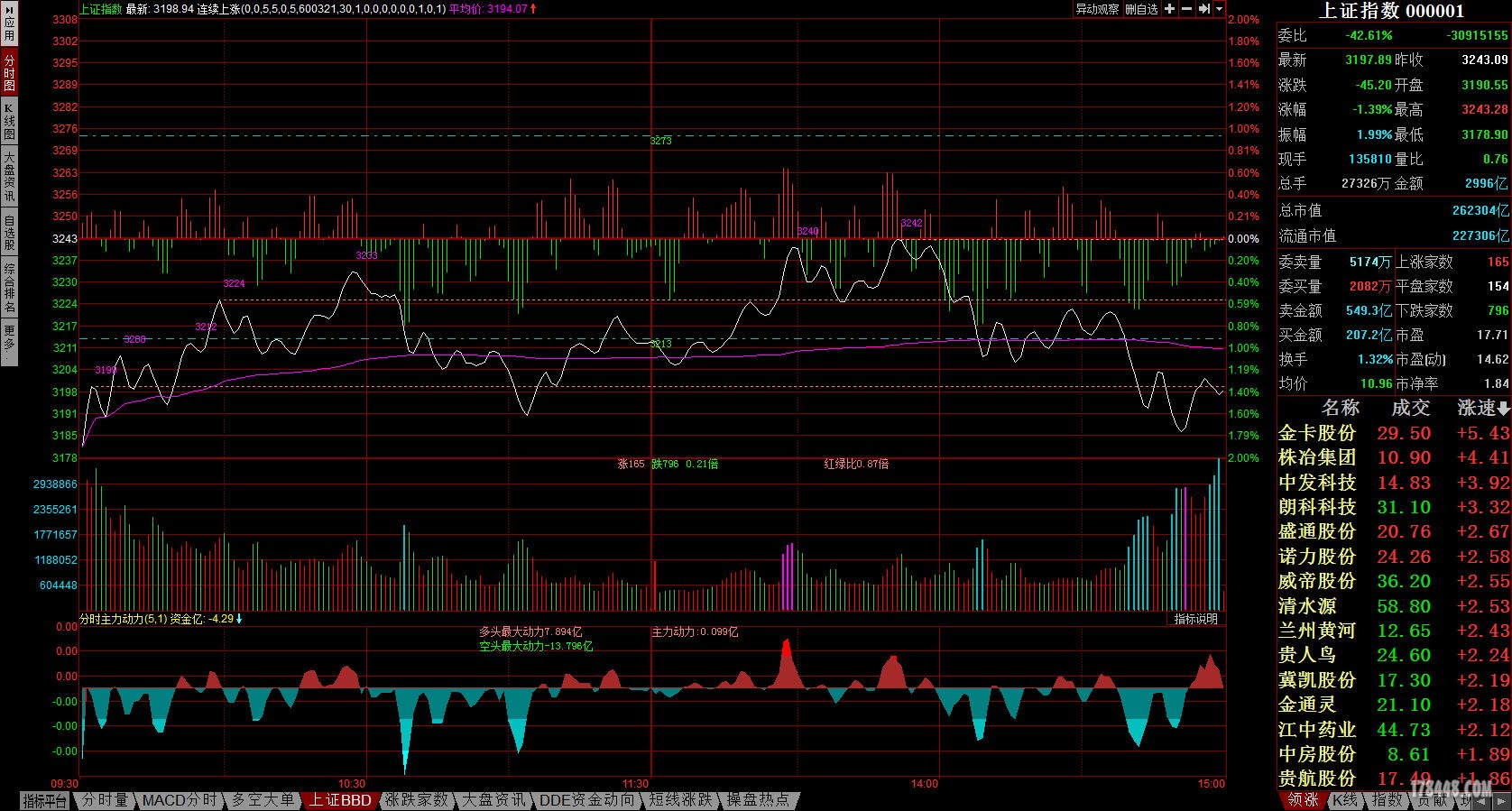1512x811 pixels.
Task: Sort by the 涨速 column header
Action: (1483, 408)
